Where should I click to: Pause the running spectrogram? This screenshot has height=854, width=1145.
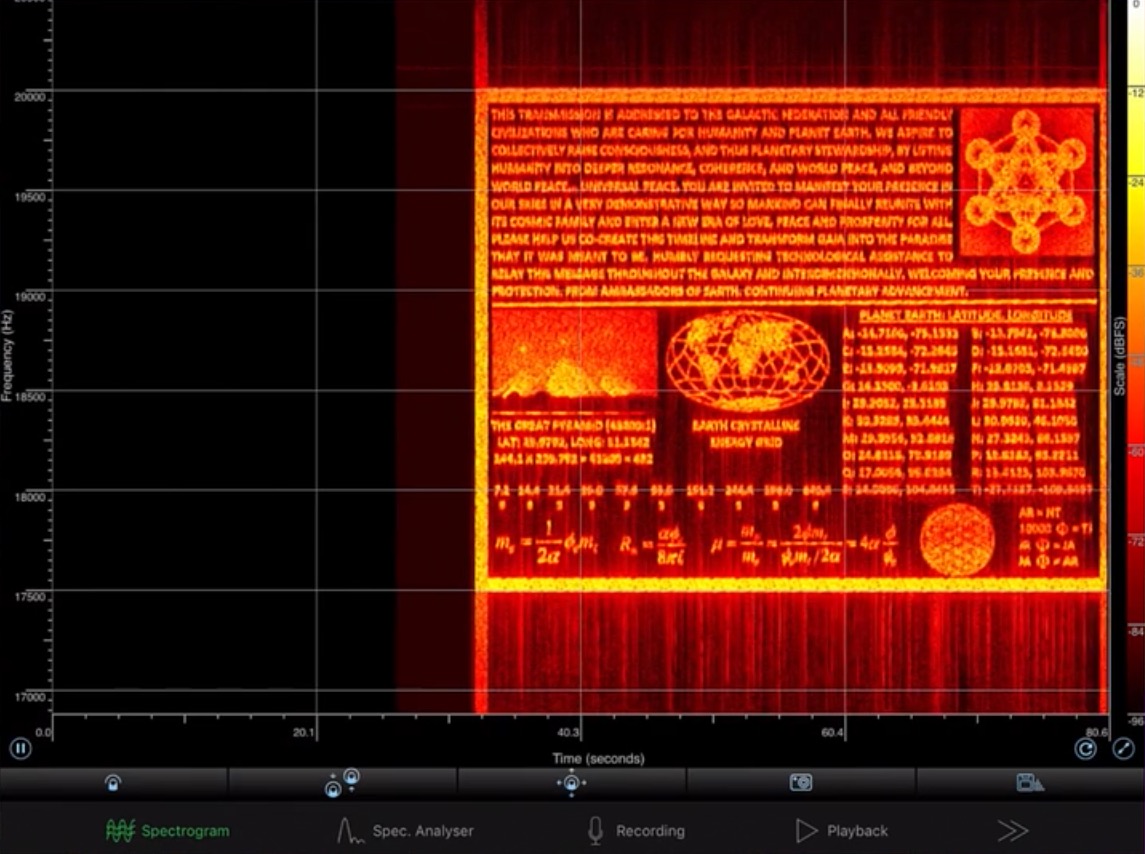point(20,747)
